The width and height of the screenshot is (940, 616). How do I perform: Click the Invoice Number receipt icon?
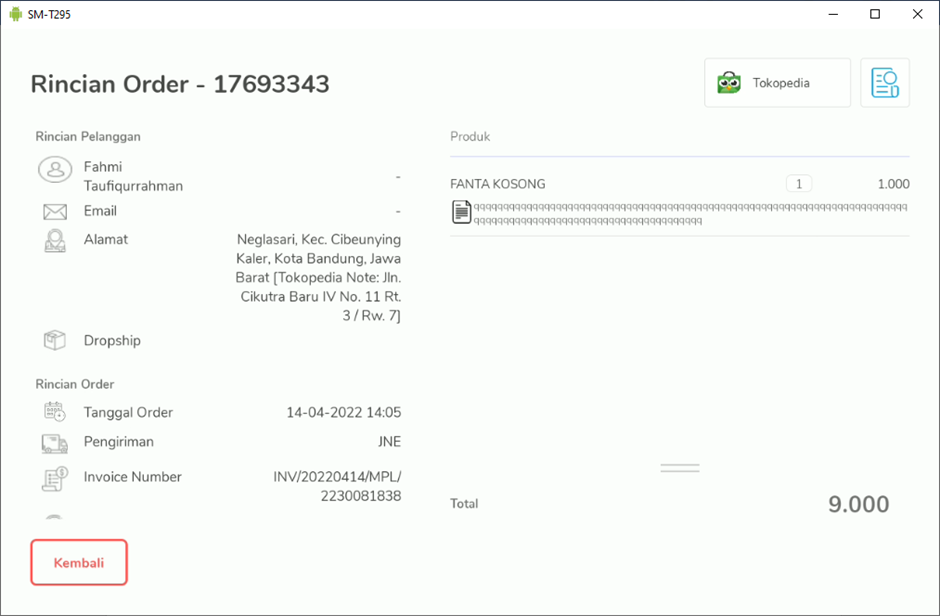[x=55, y=478]
